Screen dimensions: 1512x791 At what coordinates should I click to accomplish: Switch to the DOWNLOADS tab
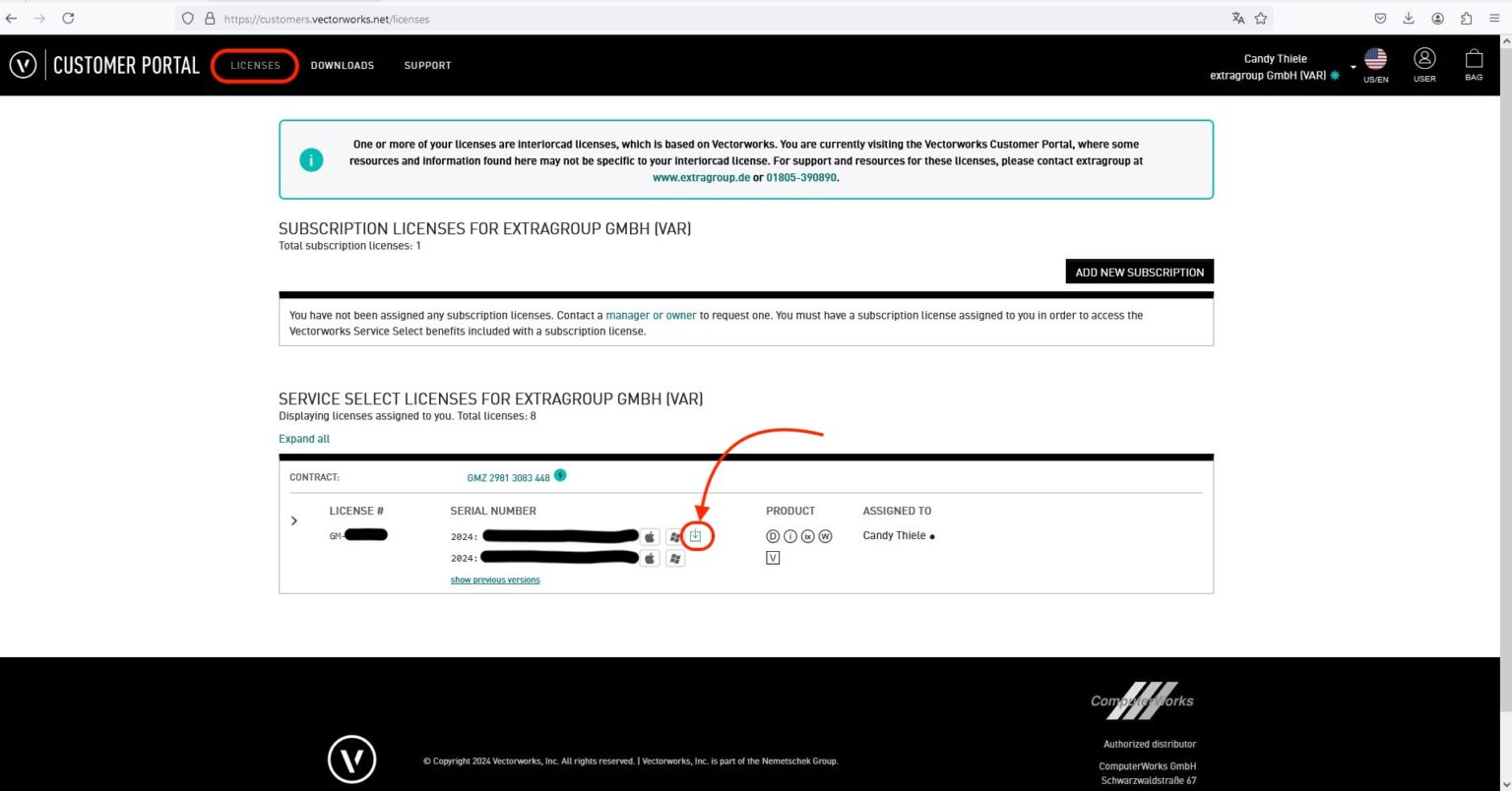pos(342,65)
